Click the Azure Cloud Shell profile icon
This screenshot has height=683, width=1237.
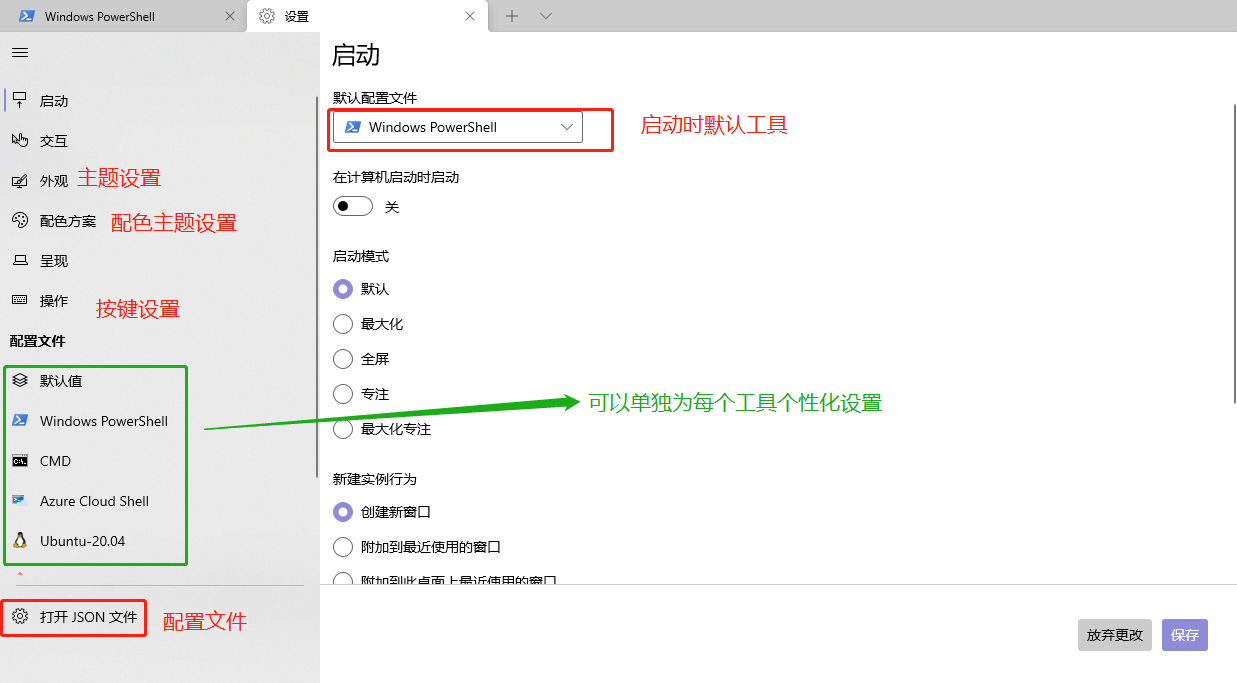click(20, 501)
